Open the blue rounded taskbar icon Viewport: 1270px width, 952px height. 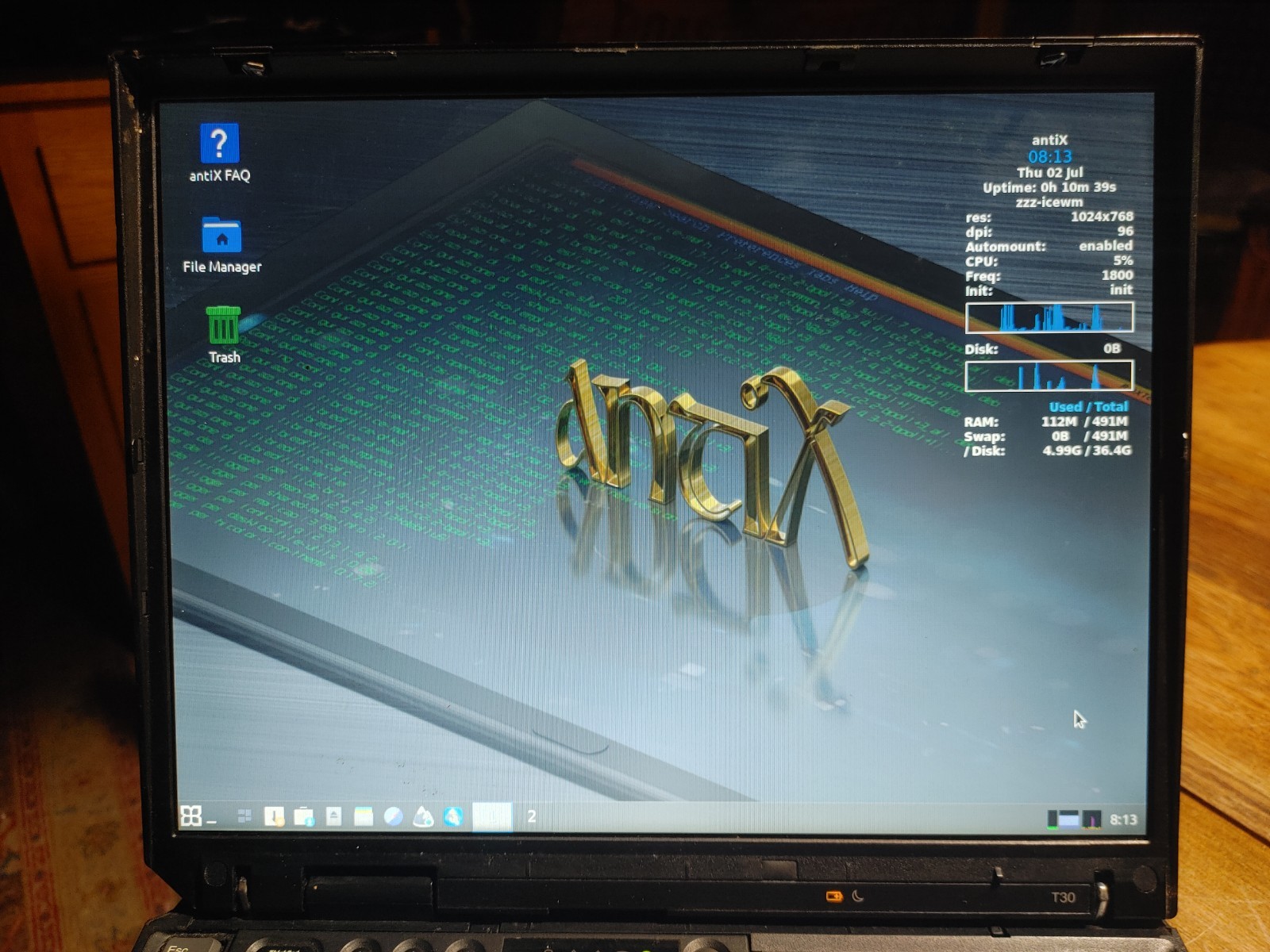tap(453, 816)
